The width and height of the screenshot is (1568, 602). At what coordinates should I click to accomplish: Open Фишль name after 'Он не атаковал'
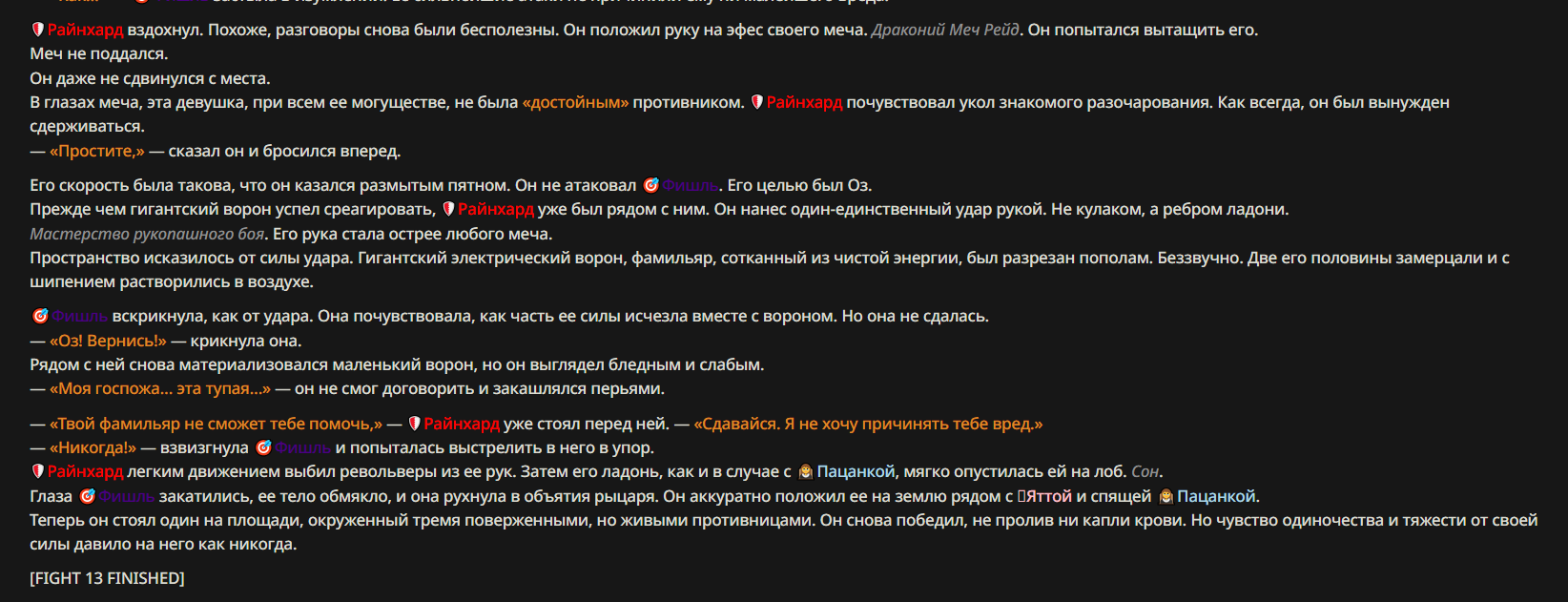pos(691,185)
